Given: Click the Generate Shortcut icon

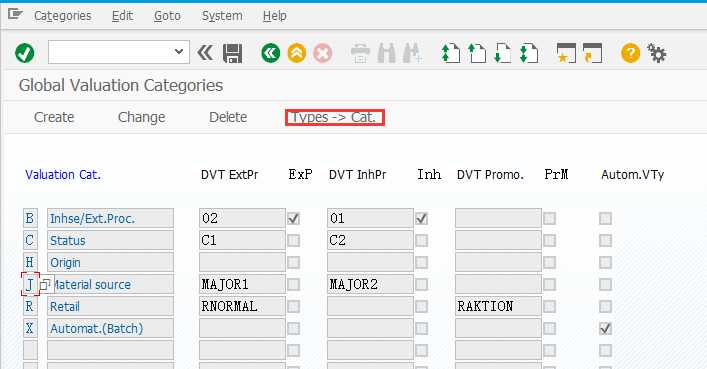Looking at the screenshot, I should 592,53.
